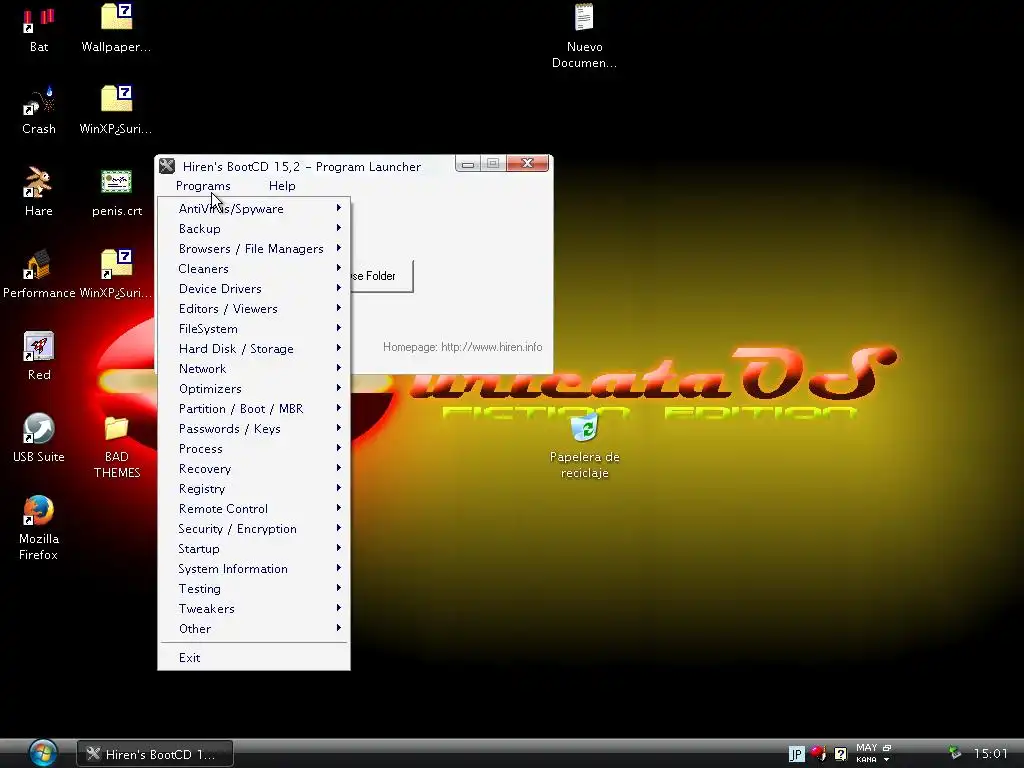Image resolution: width=1024 pixels, height=768 pixels.
Task: Select the Startup menu entry
Action: [254, 549]
